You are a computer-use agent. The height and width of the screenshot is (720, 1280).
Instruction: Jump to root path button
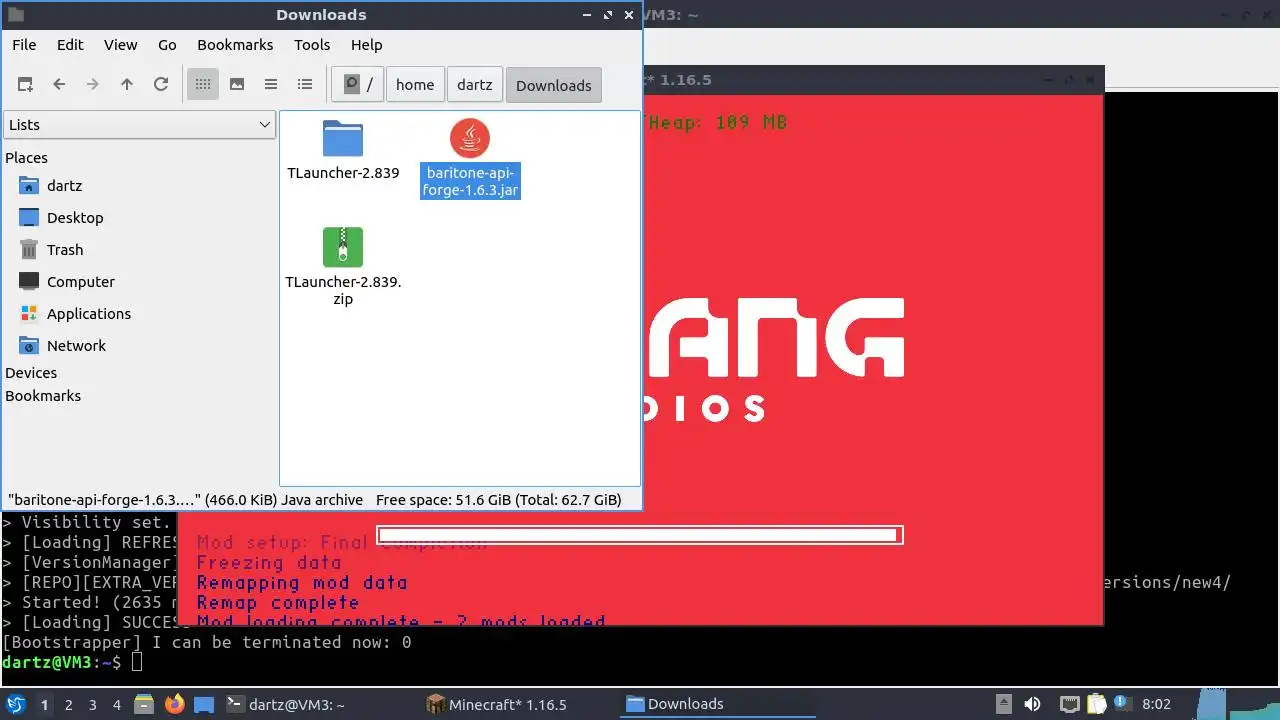358,85
